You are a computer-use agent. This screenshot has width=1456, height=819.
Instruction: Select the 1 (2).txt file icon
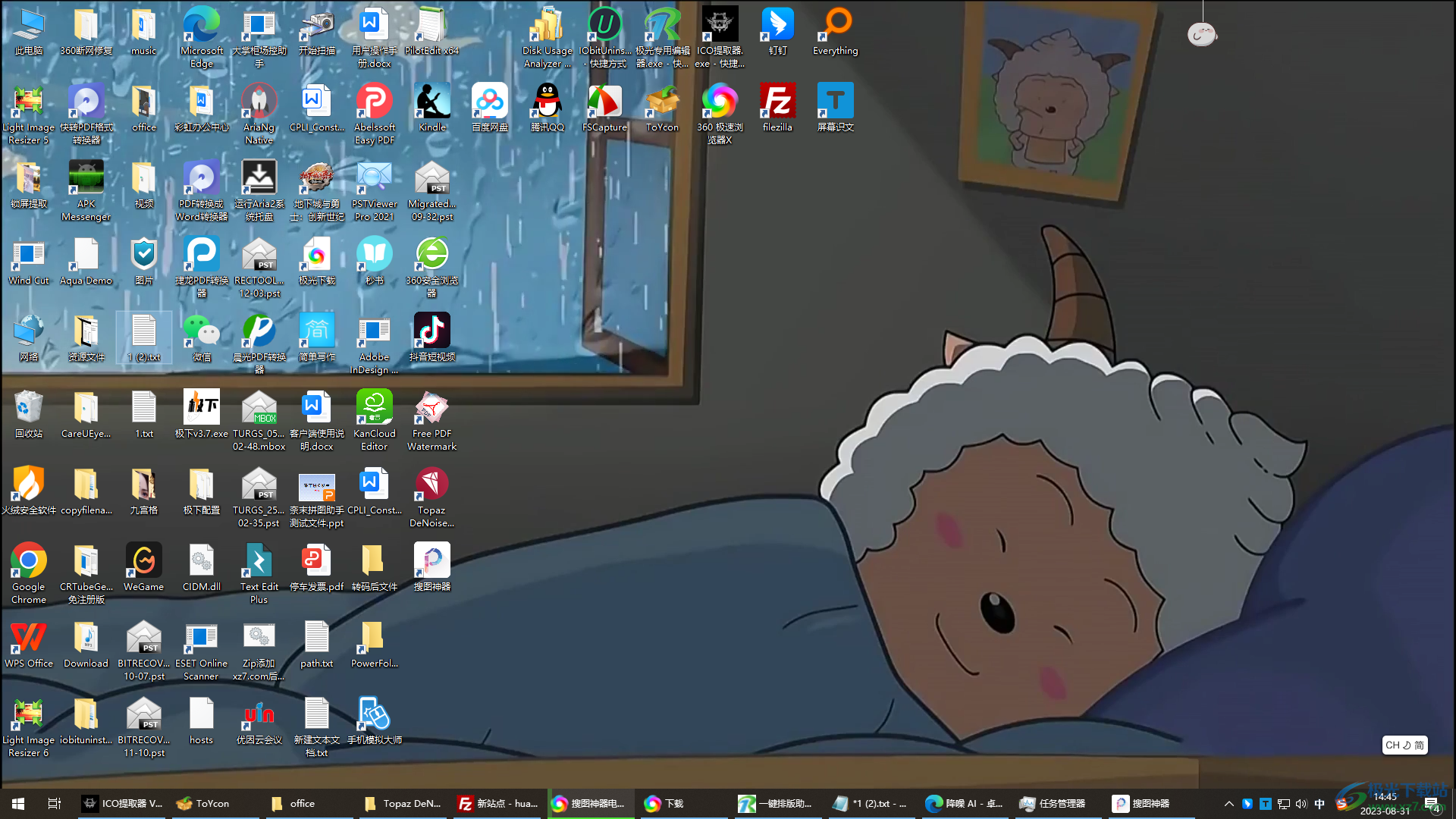[143, 337]
